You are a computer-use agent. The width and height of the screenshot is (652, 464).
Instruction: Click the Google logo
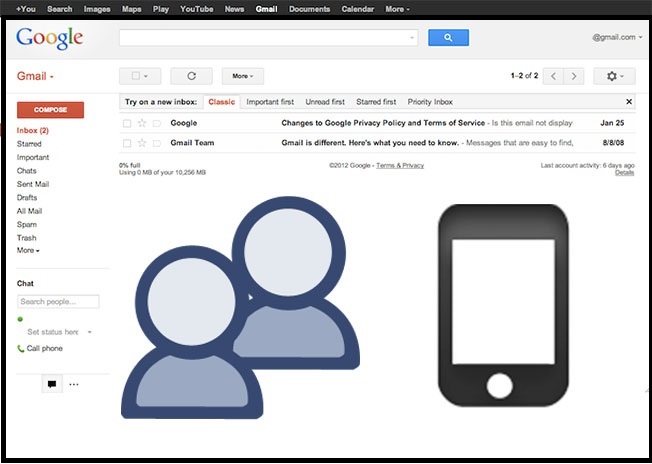tap(49, 38)
